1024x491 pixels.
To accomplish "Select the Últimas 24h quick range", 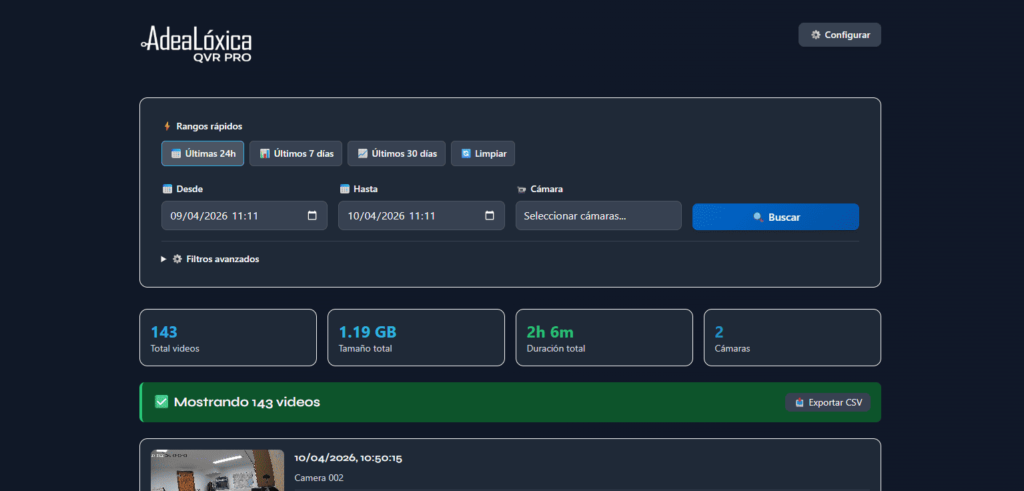I will pos(203,154).
